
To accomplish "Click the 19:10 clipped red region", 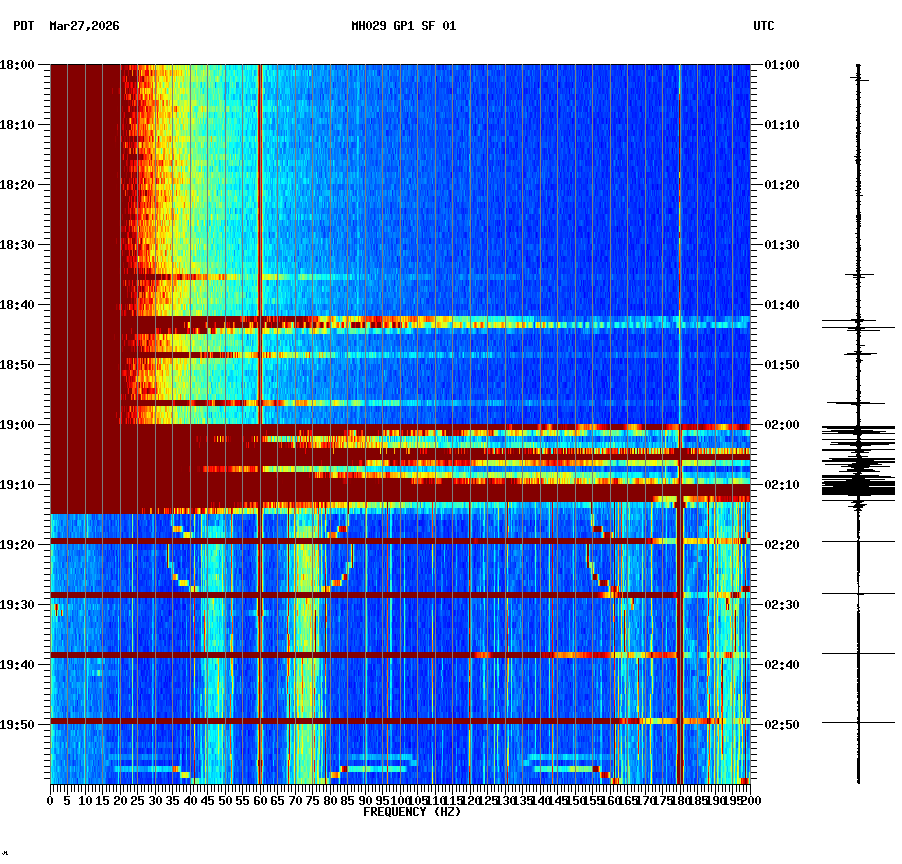I will 400,485.
